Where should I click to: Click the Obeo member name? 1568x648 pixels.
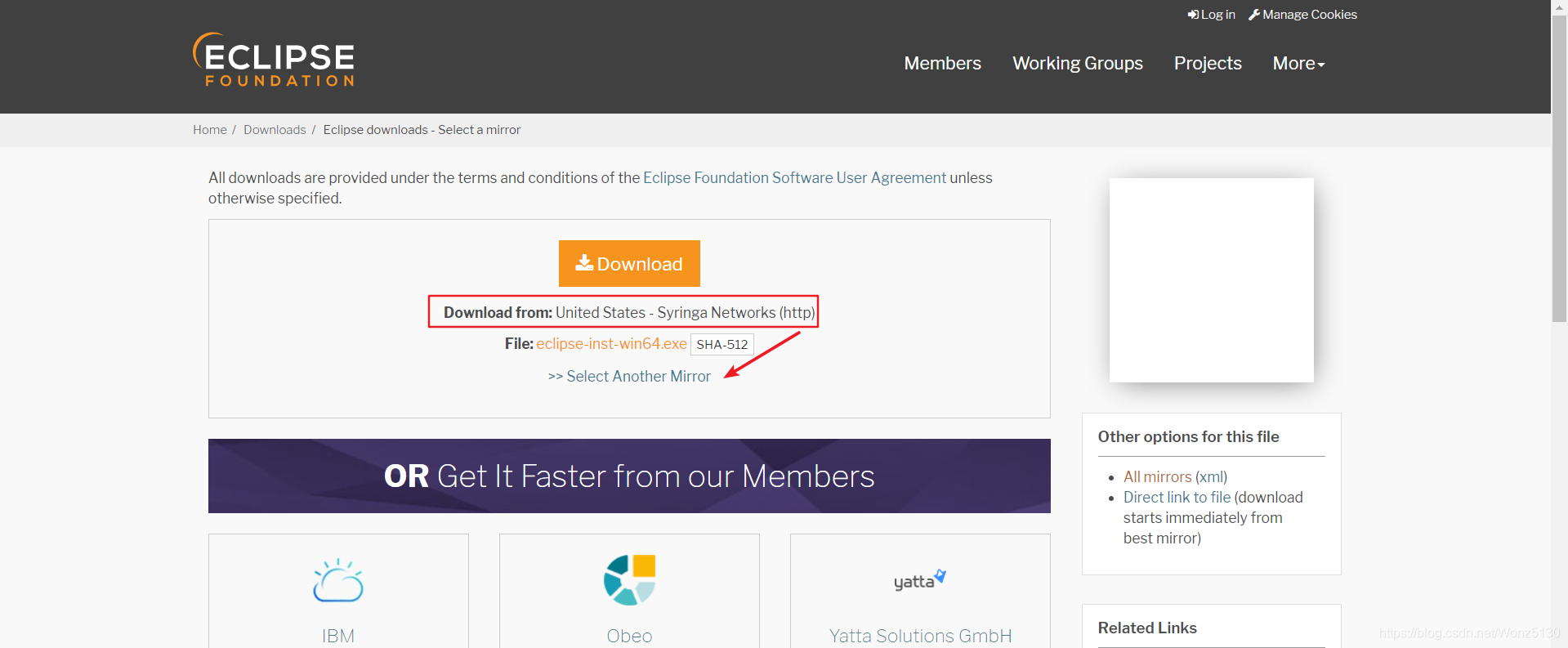click(629, 636)
